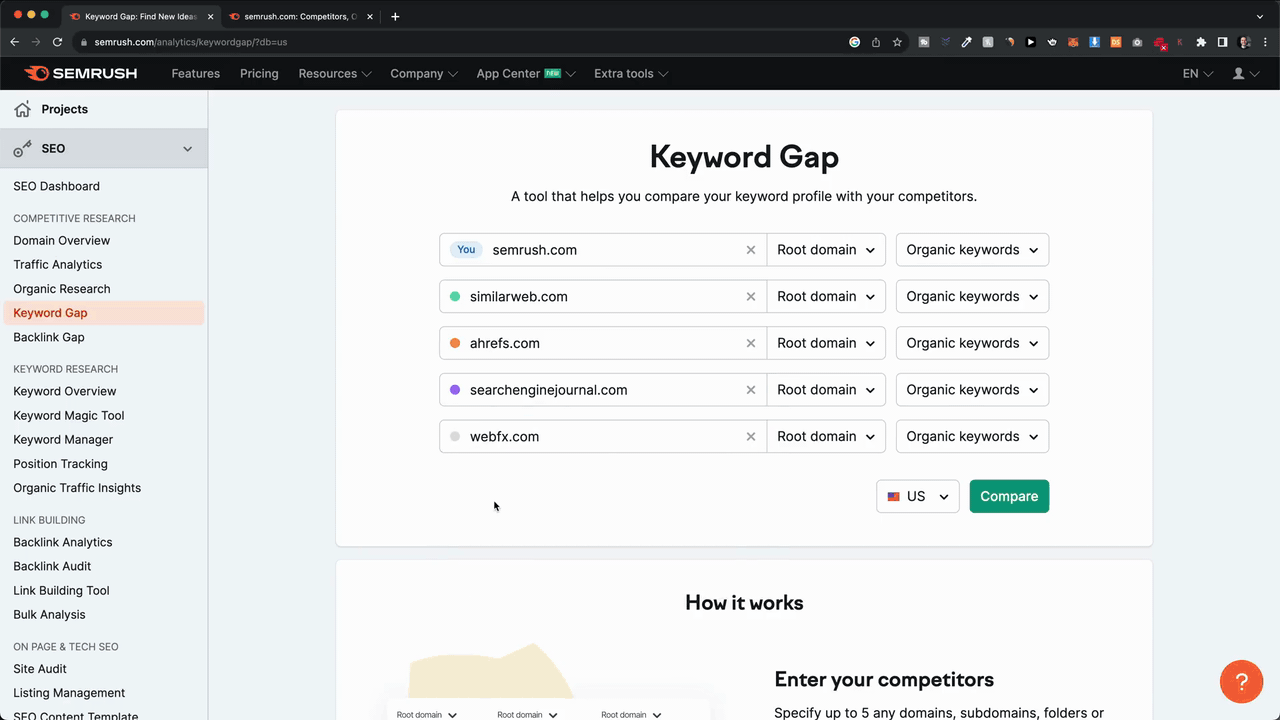Expand the Resources menu
Screen dimensions: 1280x720
pyautogui.click(x=335, y=74)
